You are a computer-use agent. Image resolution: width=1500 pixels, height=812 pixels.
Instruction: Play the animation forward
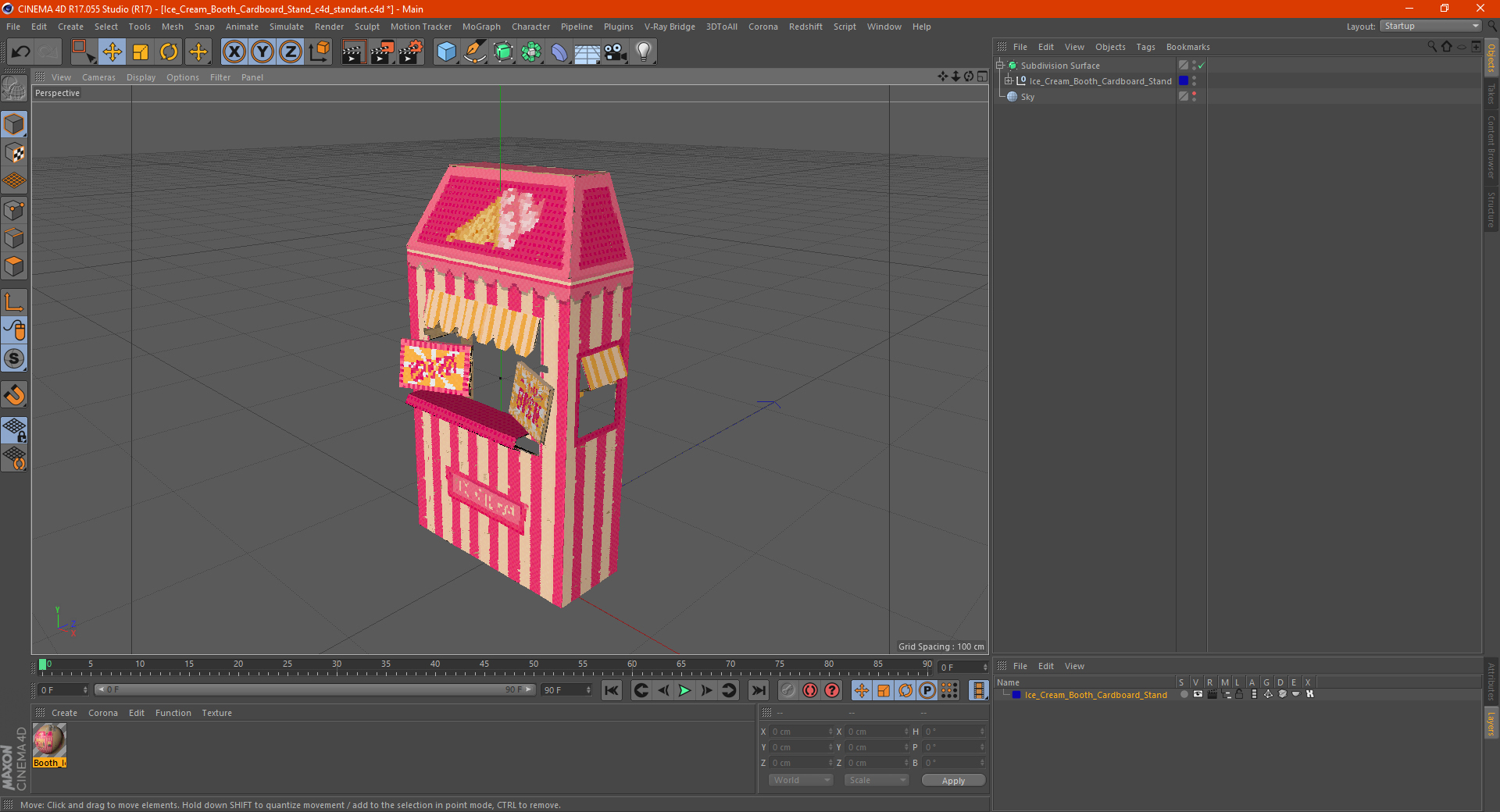pos(684,690)
